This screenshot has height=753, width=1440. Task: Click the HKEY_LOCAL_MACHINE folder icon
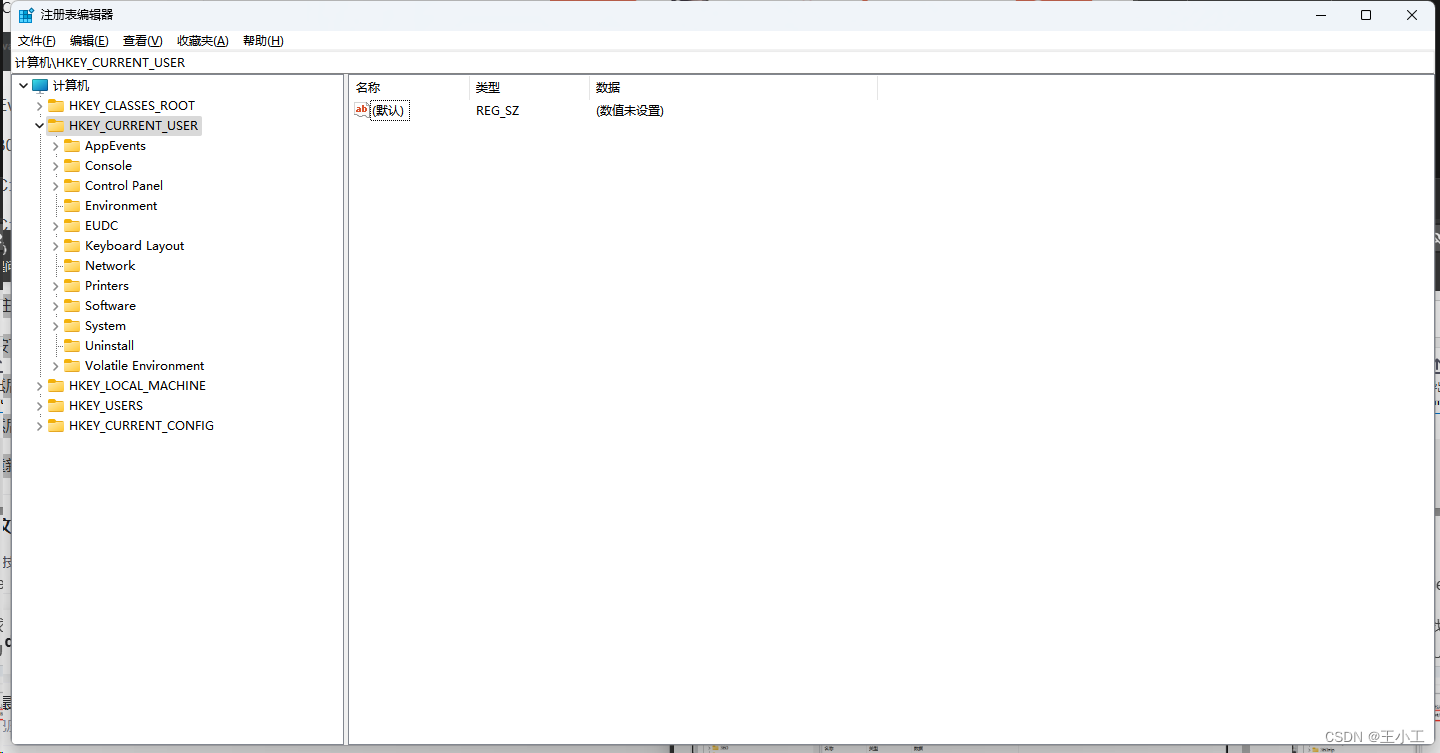coord(56,386)
